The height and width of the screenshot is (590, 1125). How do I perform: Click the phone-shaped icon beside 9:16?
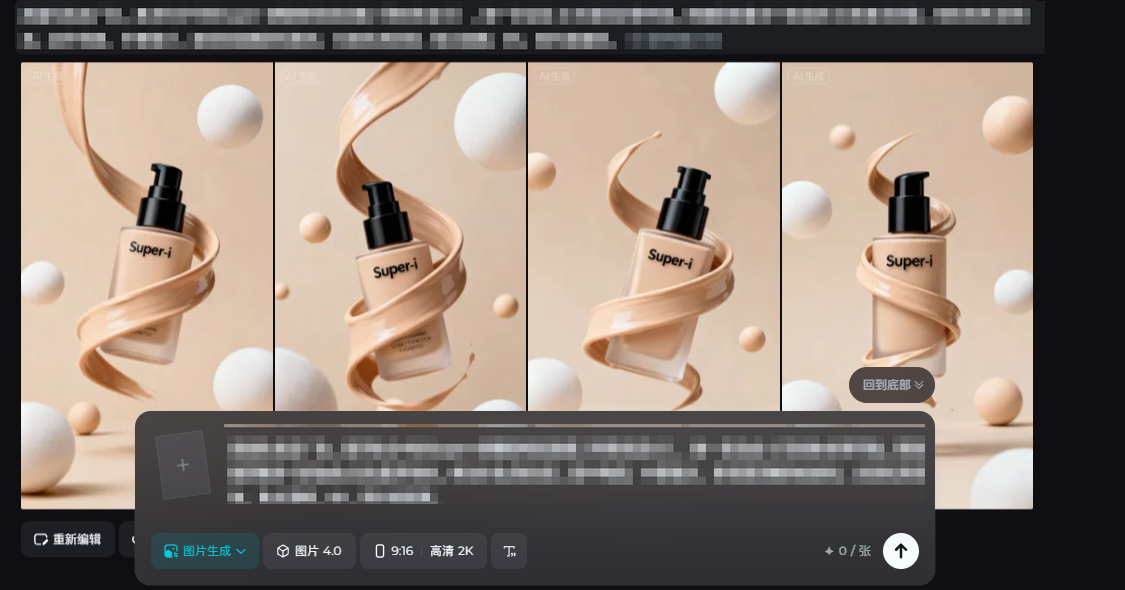pos(380,551)
